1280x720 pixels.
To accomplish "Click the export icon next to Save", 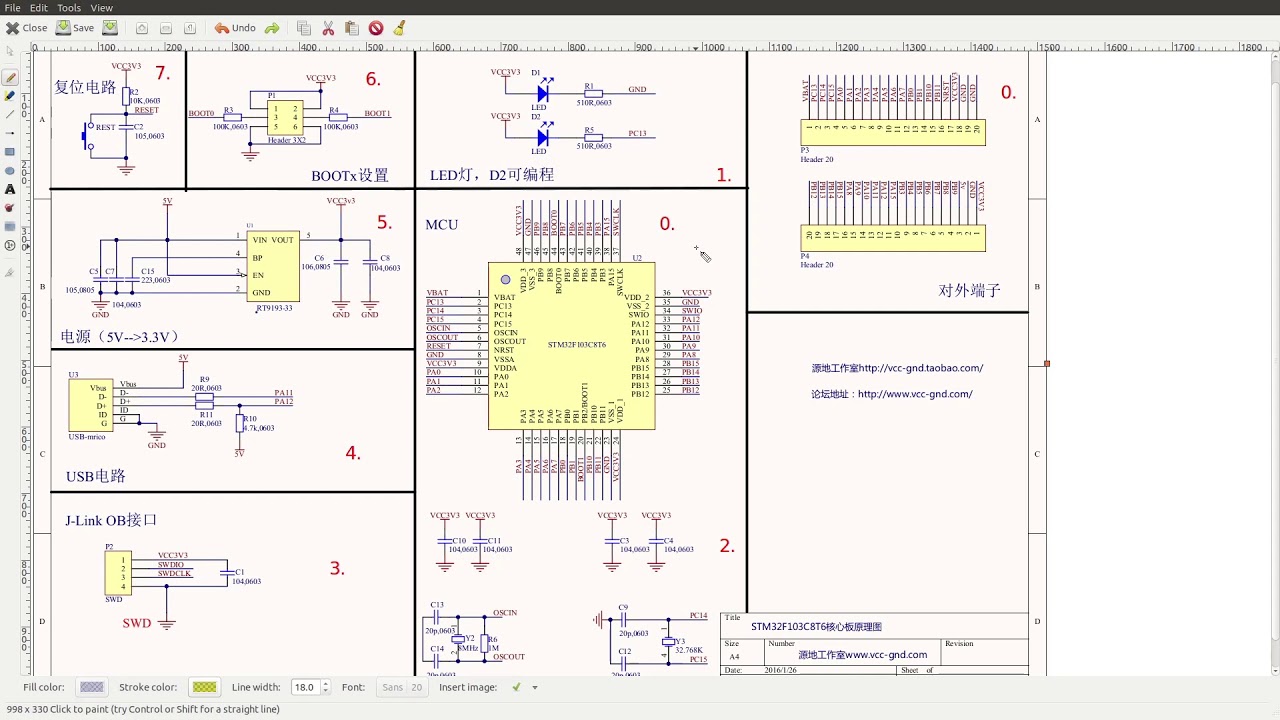I will (109, 28).
